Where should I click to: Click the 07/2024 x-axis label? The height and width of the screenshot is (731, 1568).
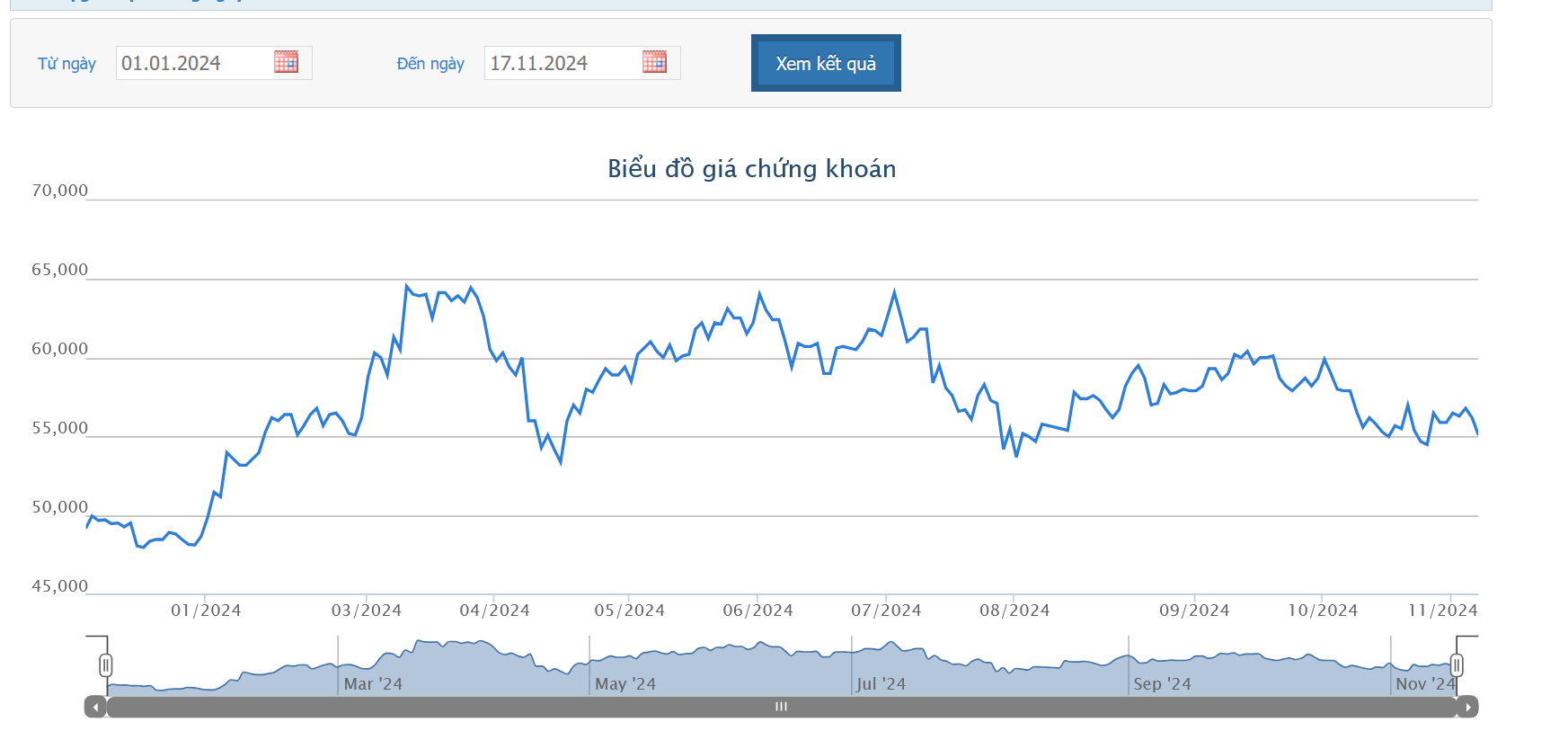tap(886, 611)
